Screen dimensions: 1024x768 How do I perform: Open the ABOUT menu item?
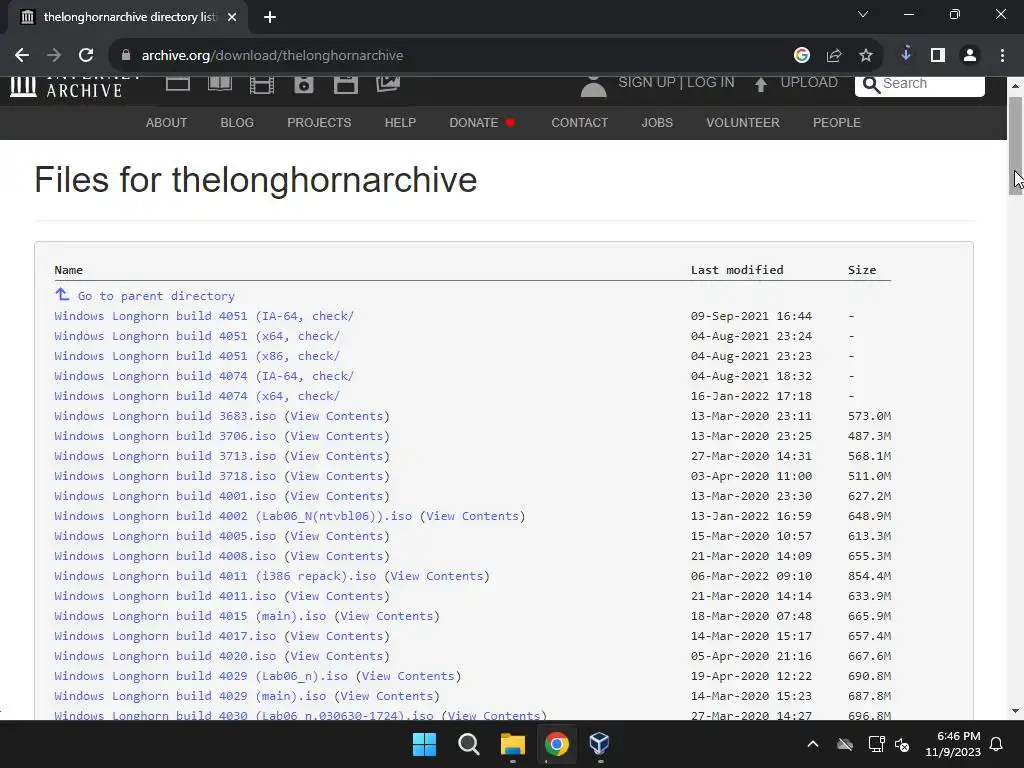(x=167, y=123)
